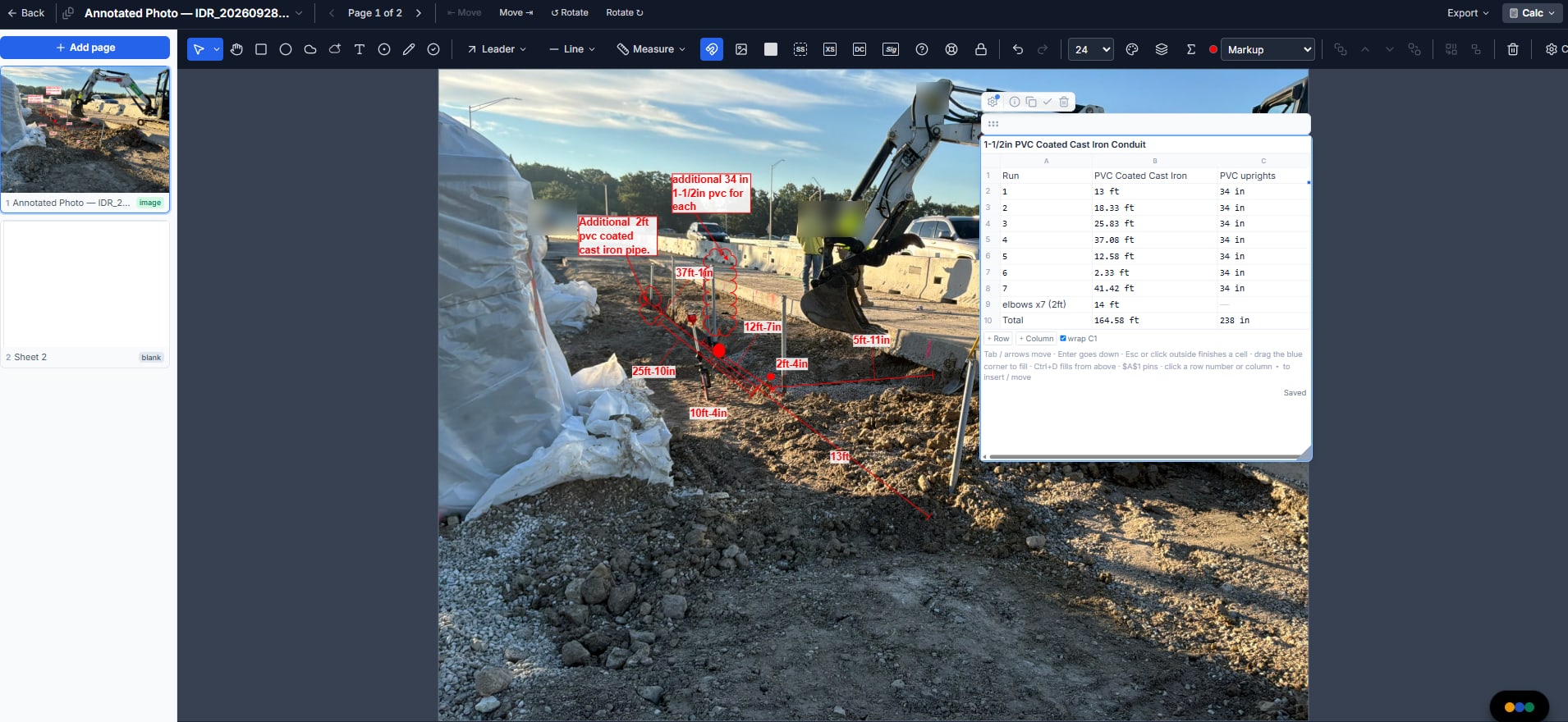Select the cloud-plus revision tool
The height and width of the screenshot is (722, 1568).
[335, 49]
